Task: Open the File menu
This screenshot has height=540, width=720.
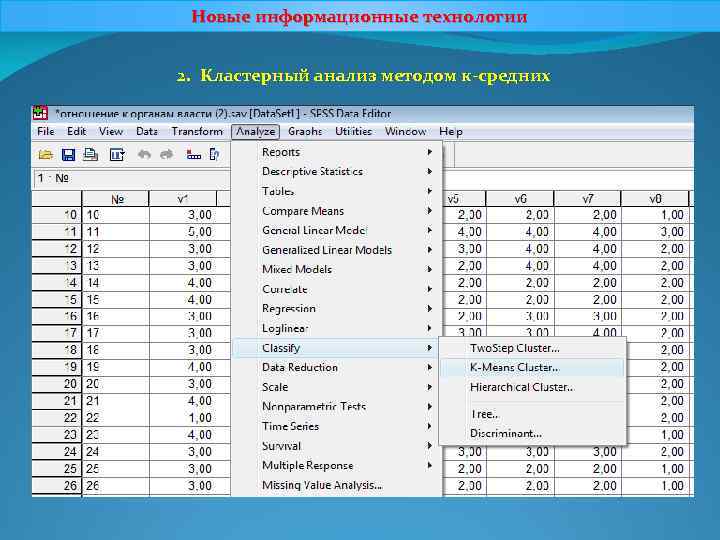Action: tap(46, 132)
